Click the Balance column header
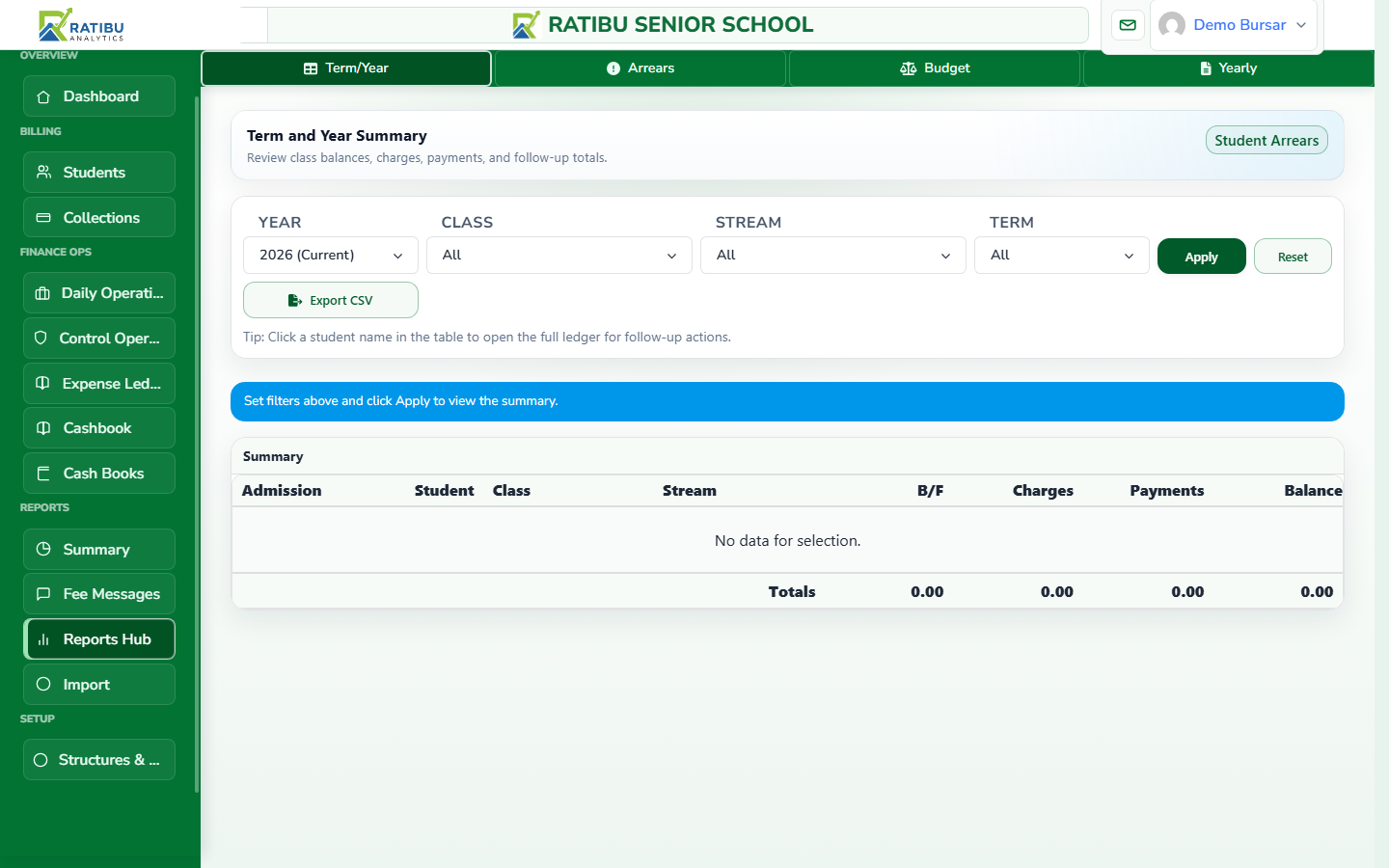 pyautogui.click(x=1313, y=491)
